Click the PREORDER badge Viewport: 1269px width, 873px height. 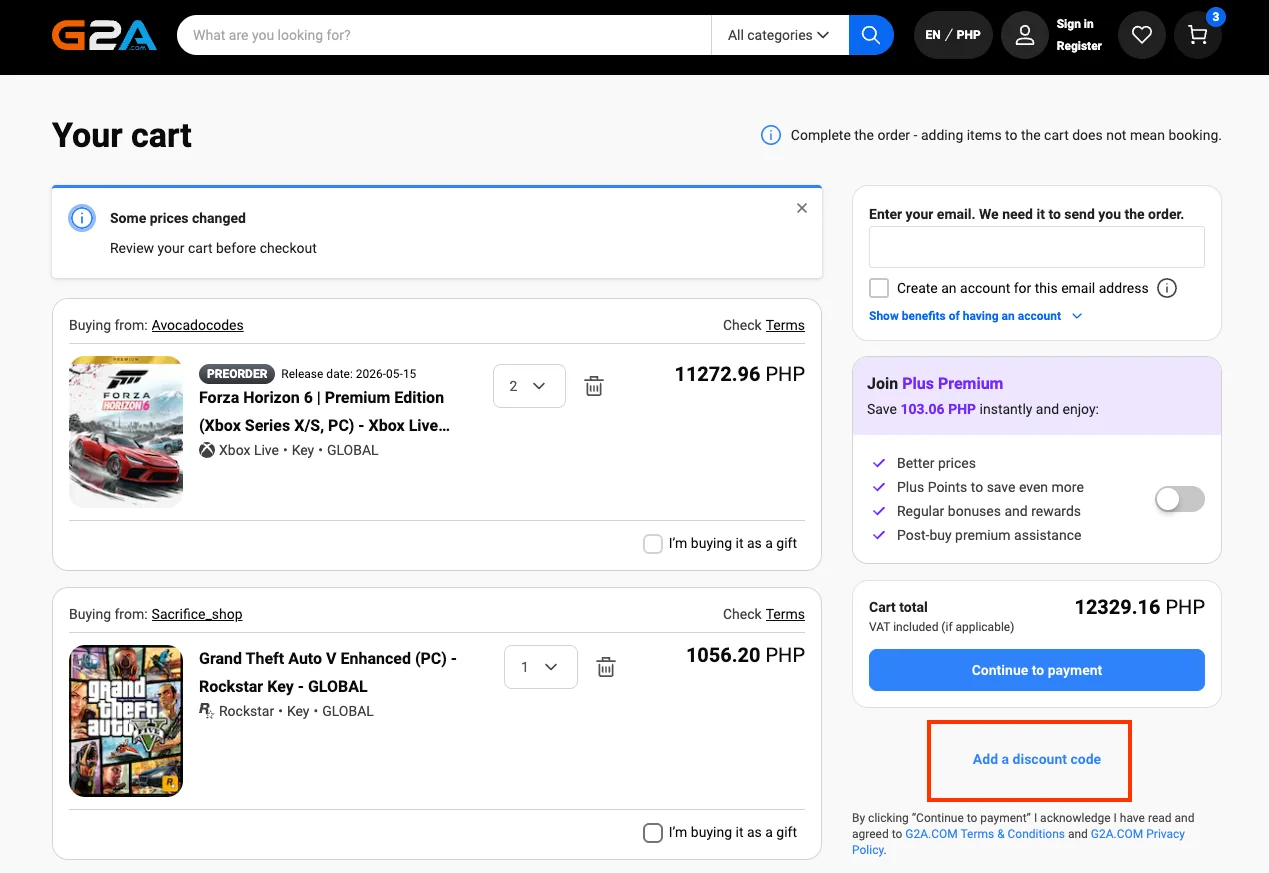[237, 374]
